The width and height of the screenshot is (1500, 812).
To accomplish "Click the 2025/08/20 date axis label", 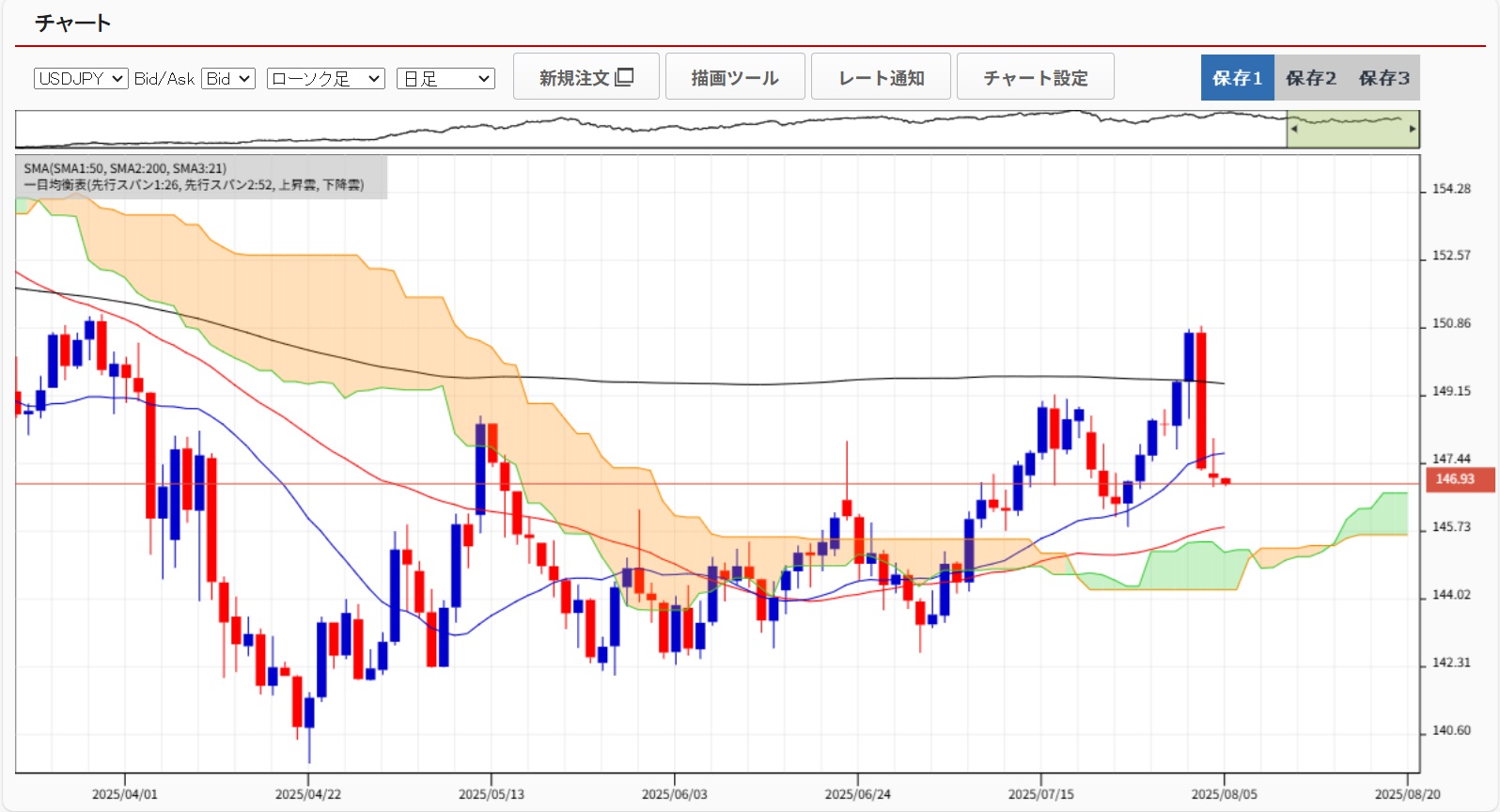I will pos(1408,794).
